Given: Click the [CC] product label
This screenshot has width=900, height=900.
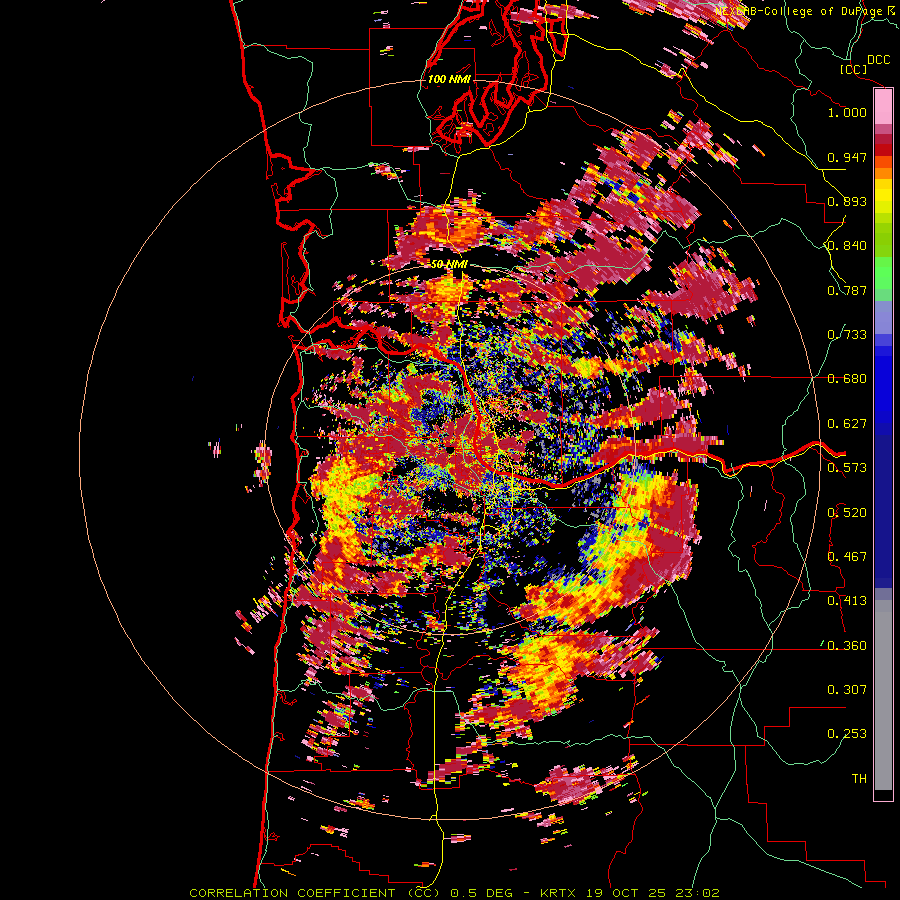Looking at the screenshot, I should pos(854,69).
